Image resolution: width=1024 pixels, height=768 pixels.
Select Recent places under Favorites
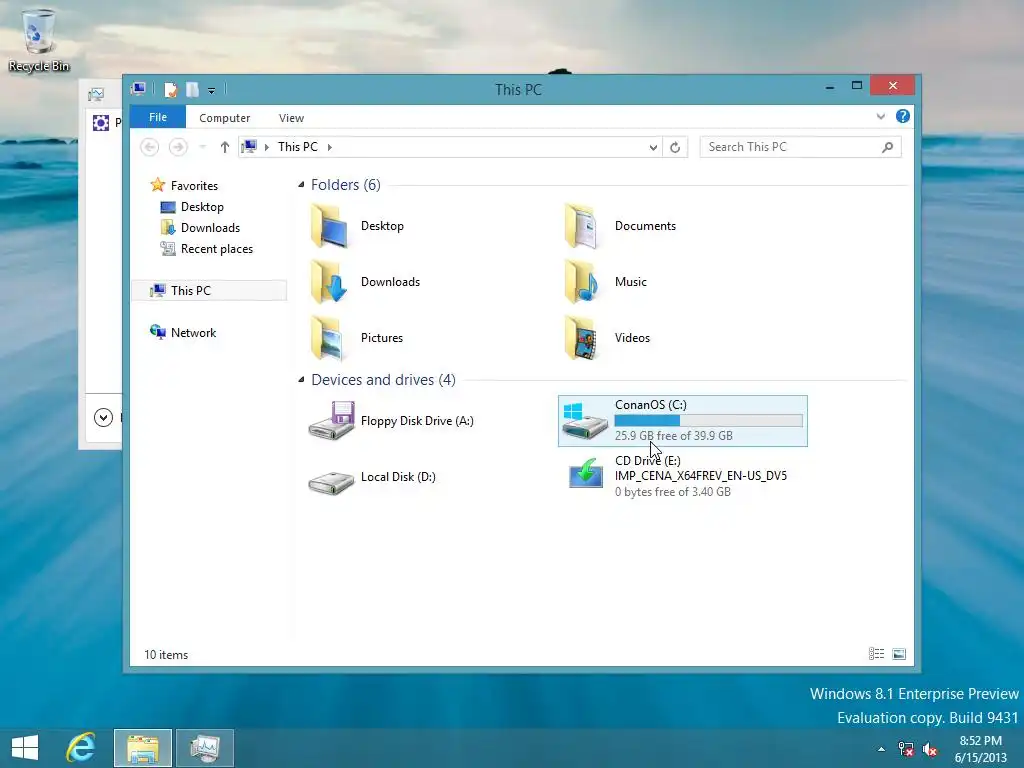(x=206, y=249)
